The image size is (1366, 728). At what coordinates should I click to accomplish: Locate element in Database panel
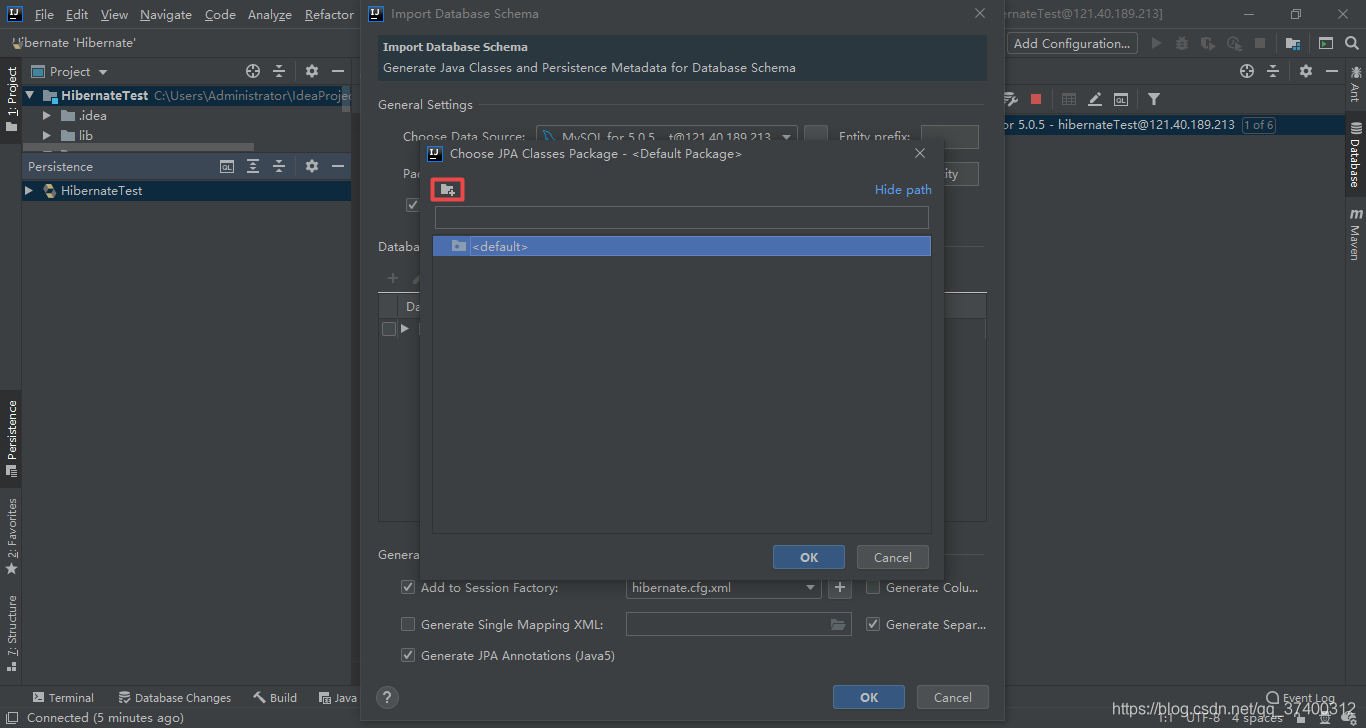point(1247,71)
